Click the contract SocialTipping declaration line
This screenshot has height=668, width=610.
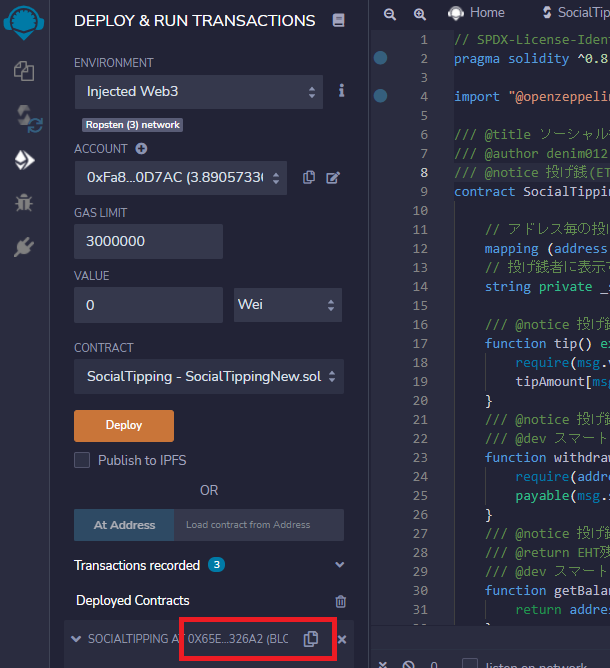click(532, 192)
